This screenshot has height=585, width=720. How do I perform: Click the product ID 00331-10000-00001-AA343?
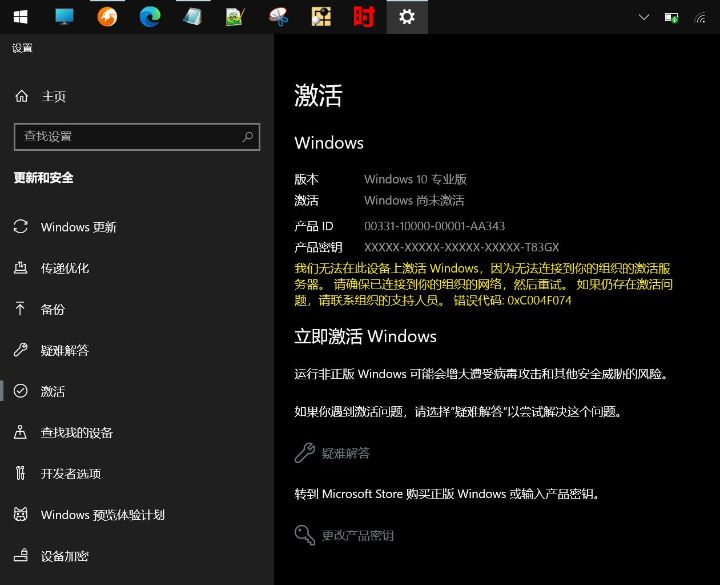pyautogui.click(x=434, y=226)
